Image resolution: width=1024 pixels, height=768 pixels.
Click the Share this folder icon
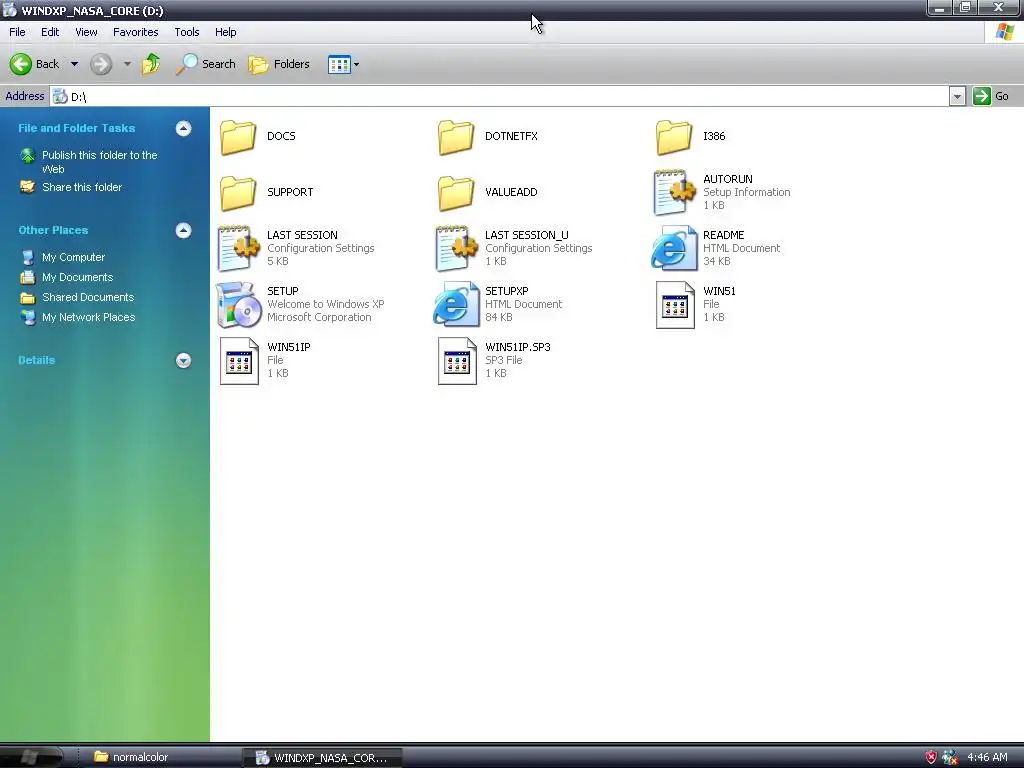(x=27, y=187)
